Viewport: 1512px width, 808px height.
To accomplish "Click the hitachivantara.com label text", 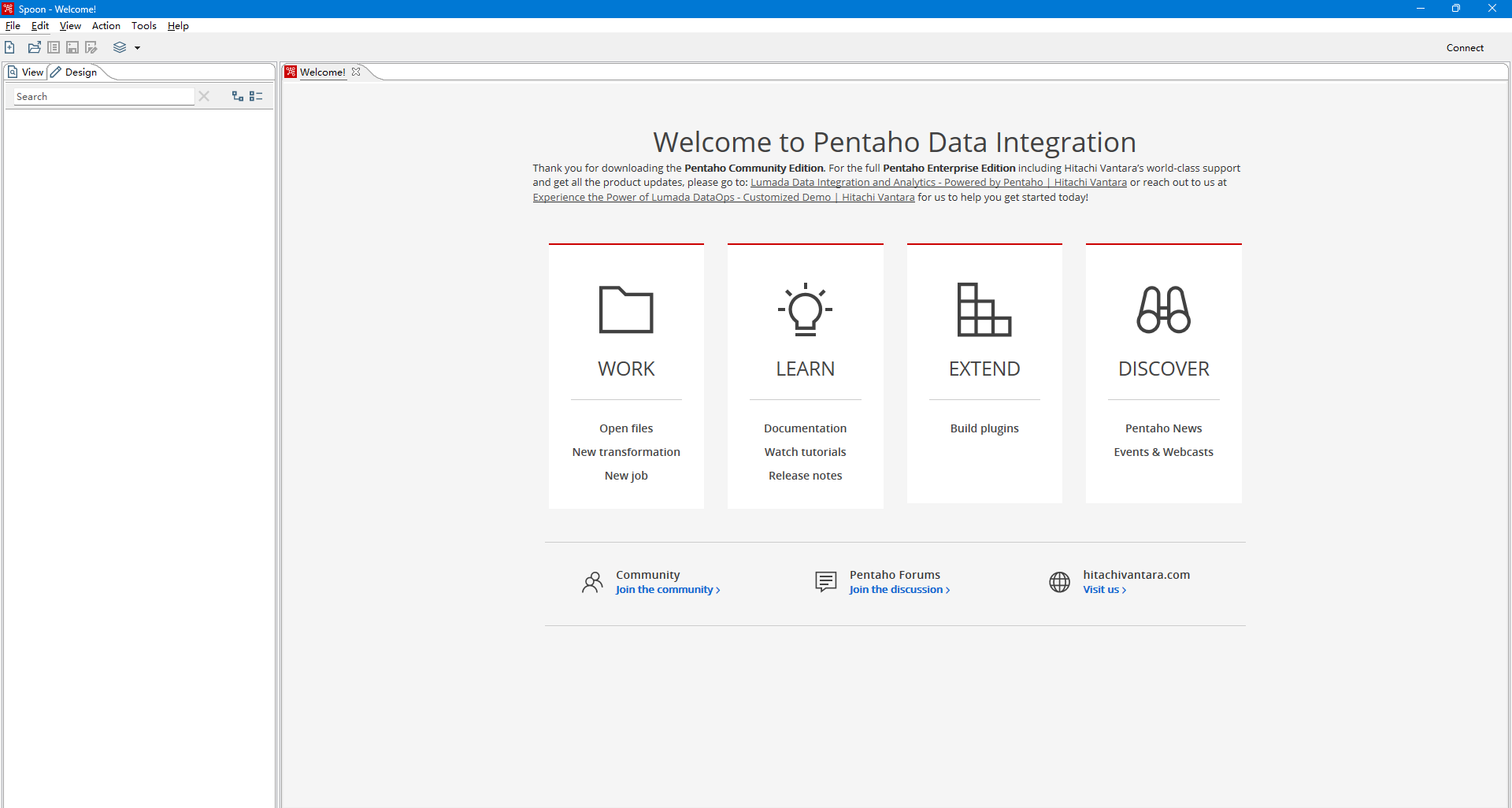I will click(x=1136, y=575).
